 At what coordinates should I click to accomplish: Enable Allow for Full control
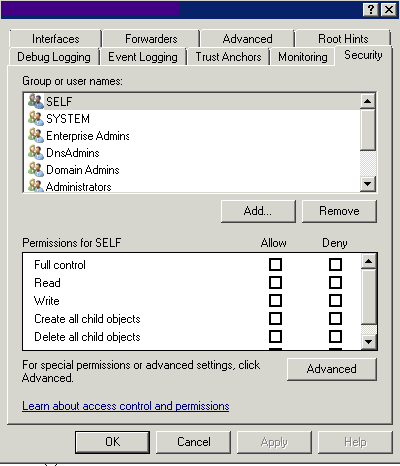[275, 265]
